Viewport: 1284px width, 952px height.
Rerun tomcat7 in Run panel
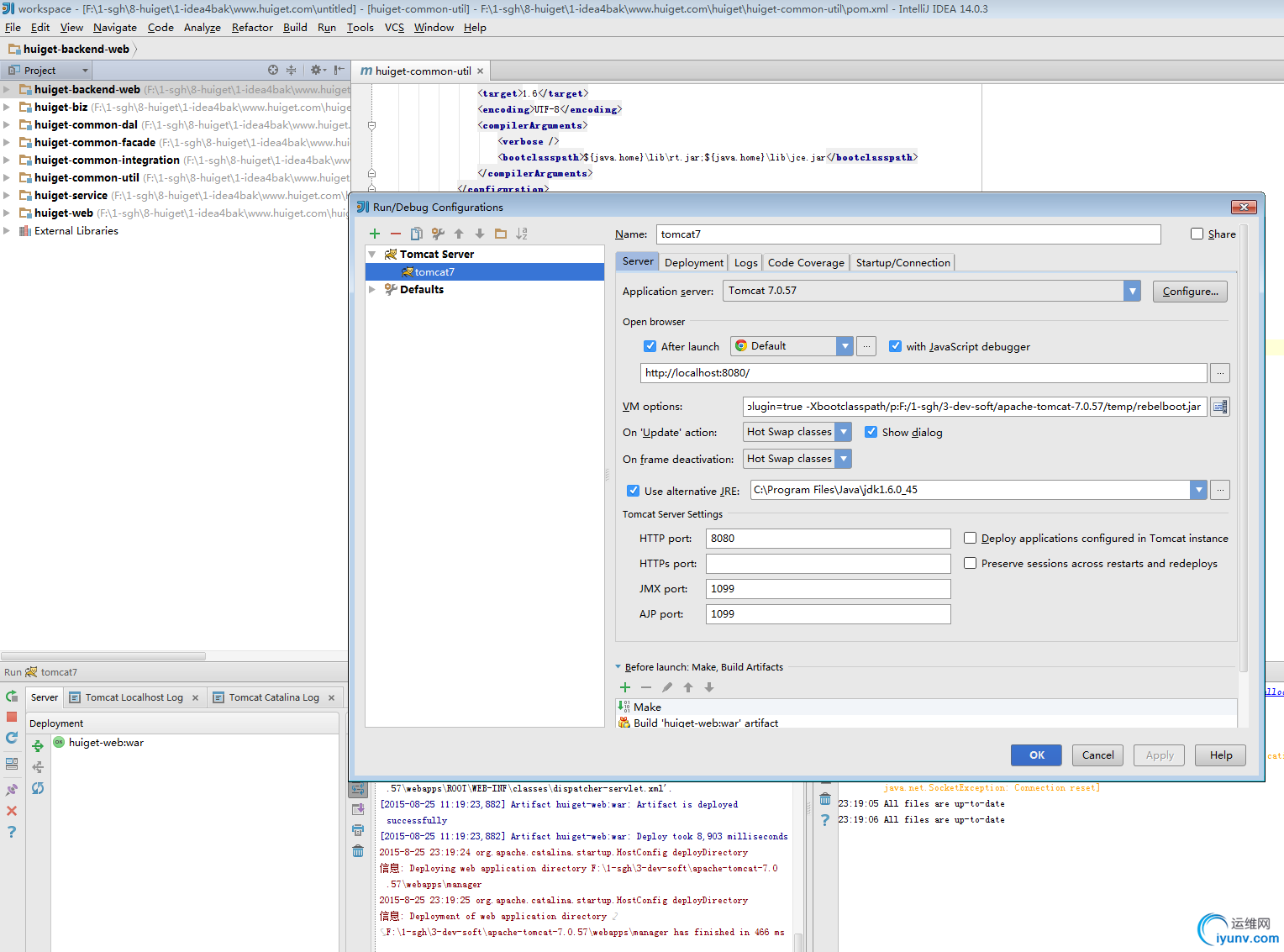12,697
